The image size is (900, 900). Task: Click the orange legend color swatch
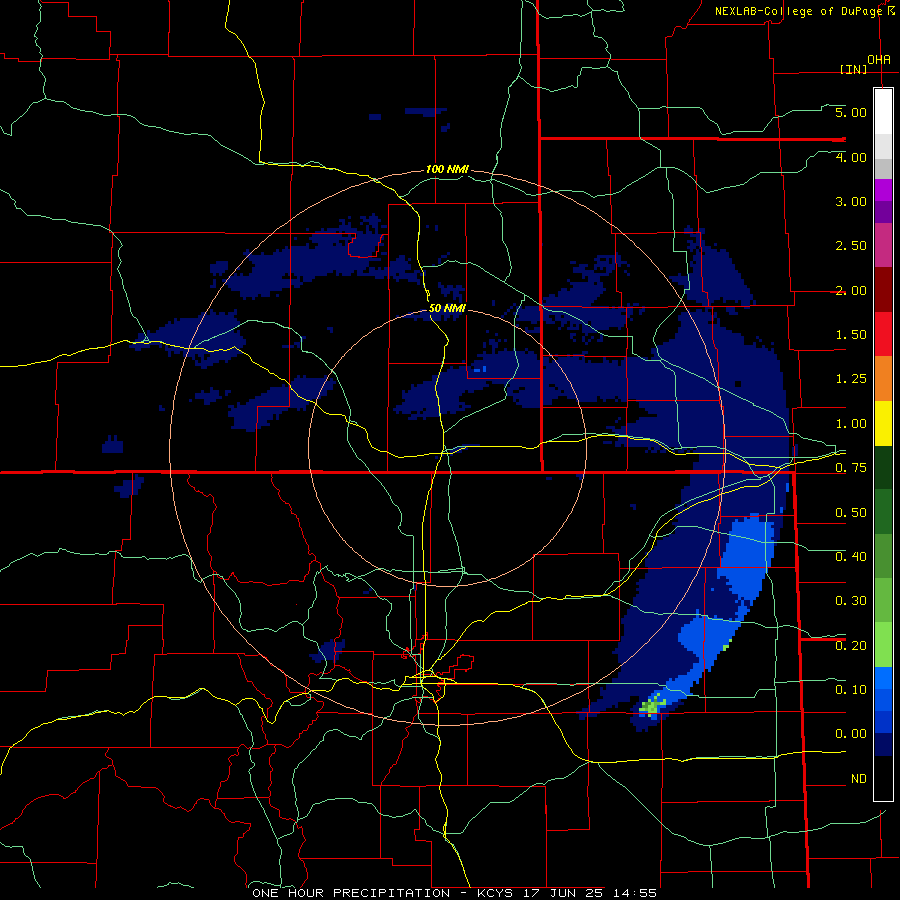coord(883,378)
